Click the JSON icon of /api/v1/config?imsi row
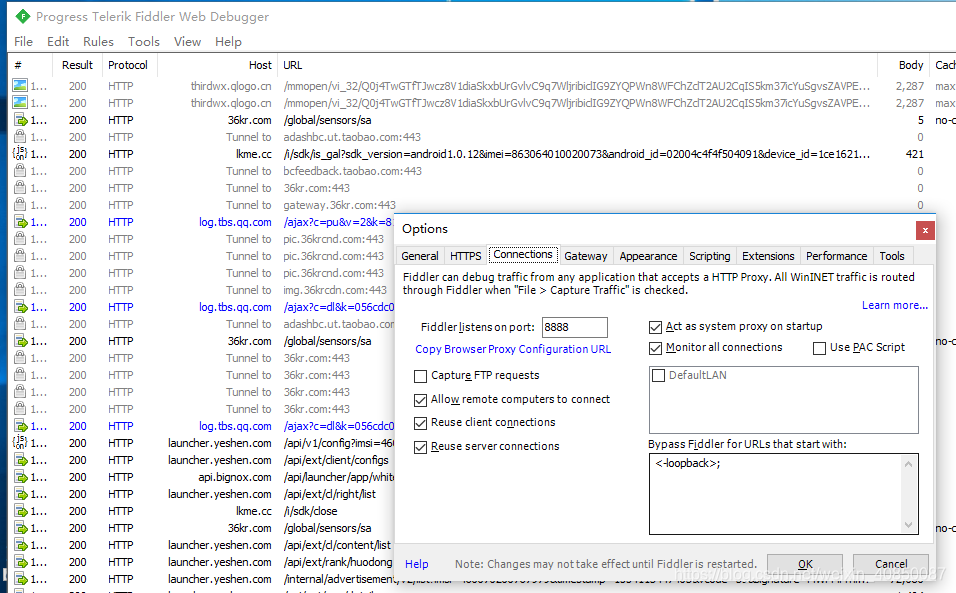Image resolution: width=956 pixels, height=593 pixels. [x=20, y=442]
